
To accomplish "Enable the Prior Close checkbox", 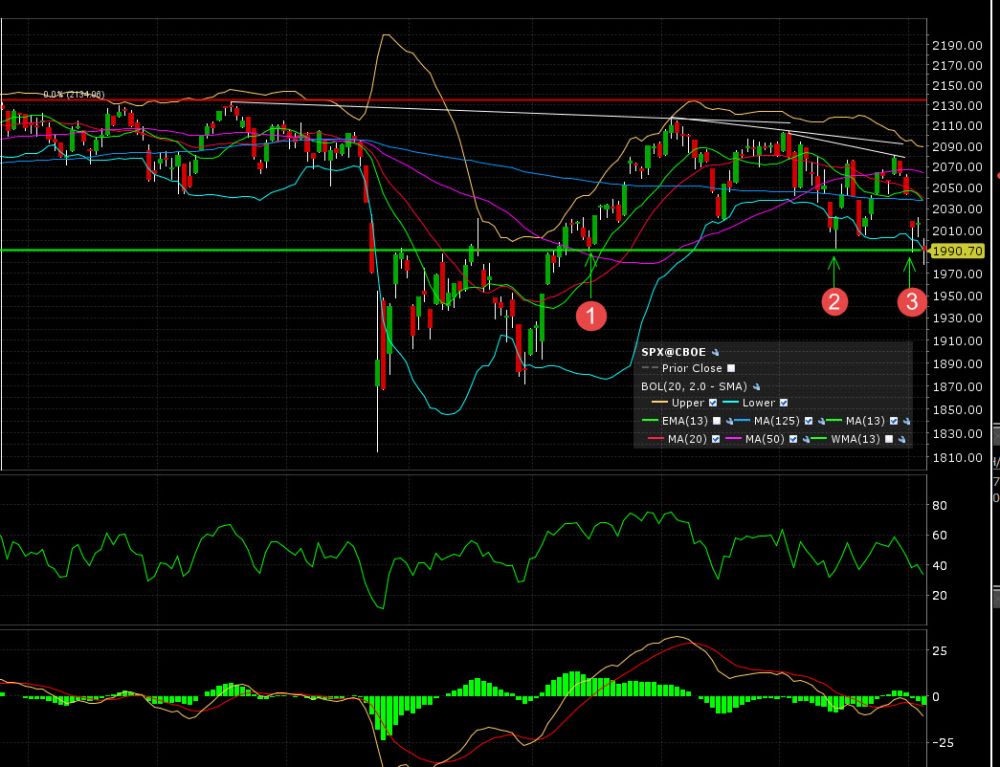I will pyautogui.click(x=731, y=368).
